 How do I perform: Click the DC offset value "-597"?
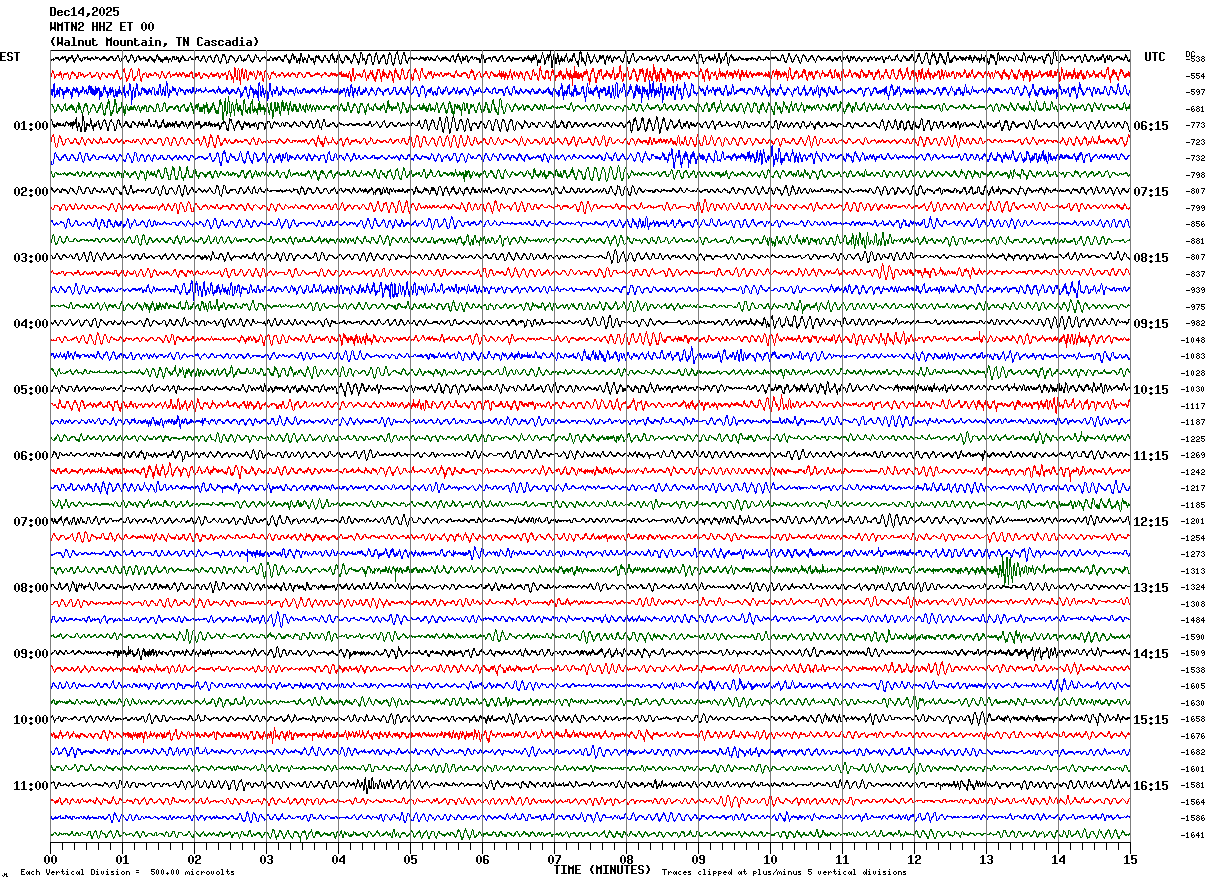click(1195, 92)
